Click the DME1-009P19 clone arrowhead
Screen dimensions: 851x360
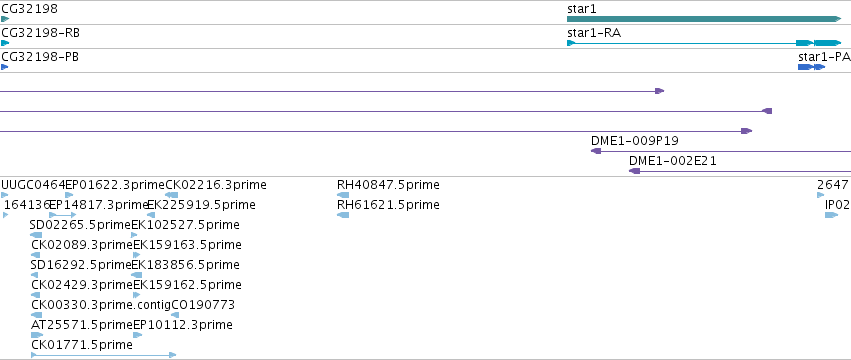pyautogui.click(x=596, y=151)
